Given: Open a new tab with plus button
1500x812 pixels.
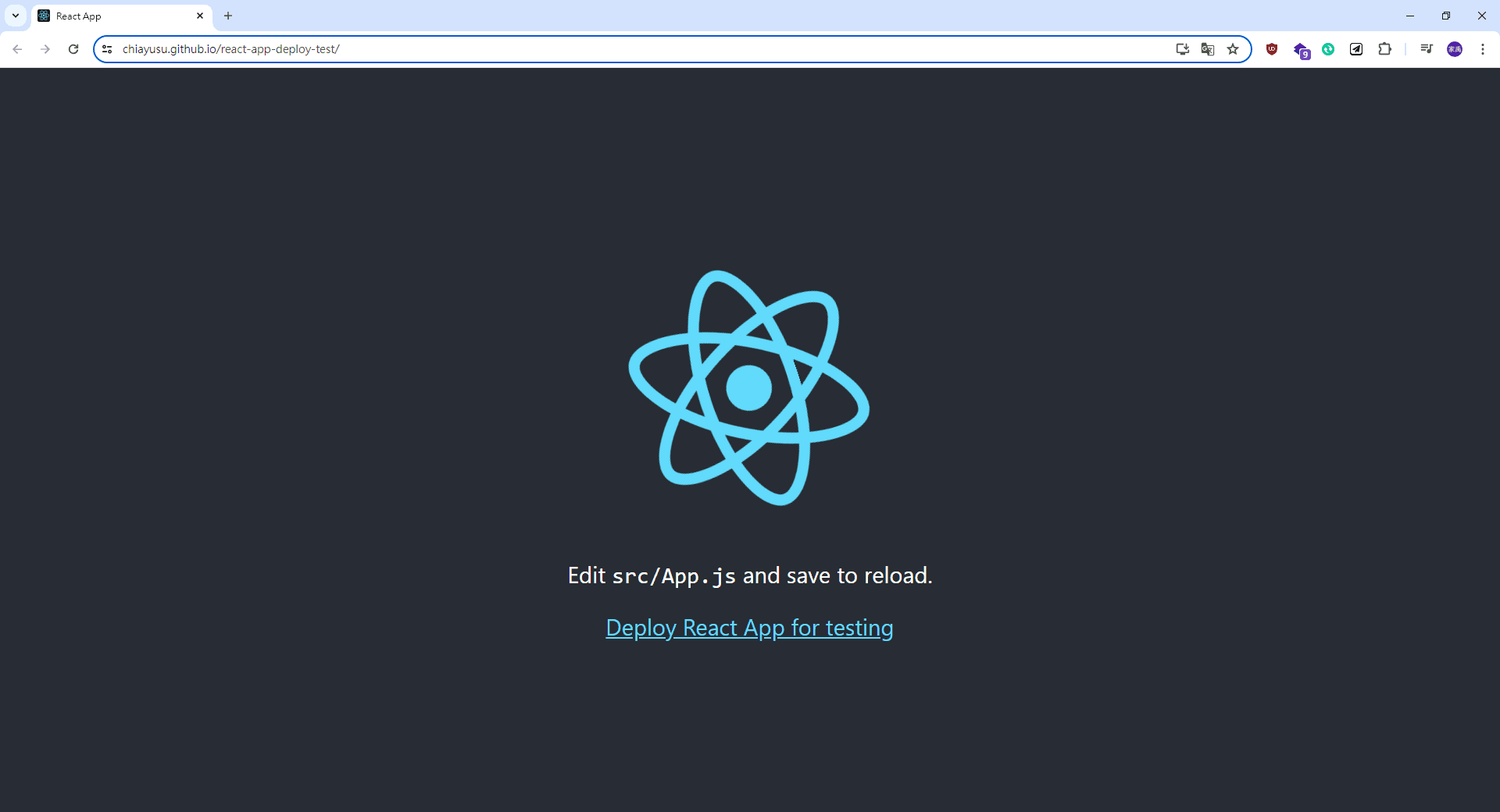Looking at the screenshot, I should coord(228,16).
